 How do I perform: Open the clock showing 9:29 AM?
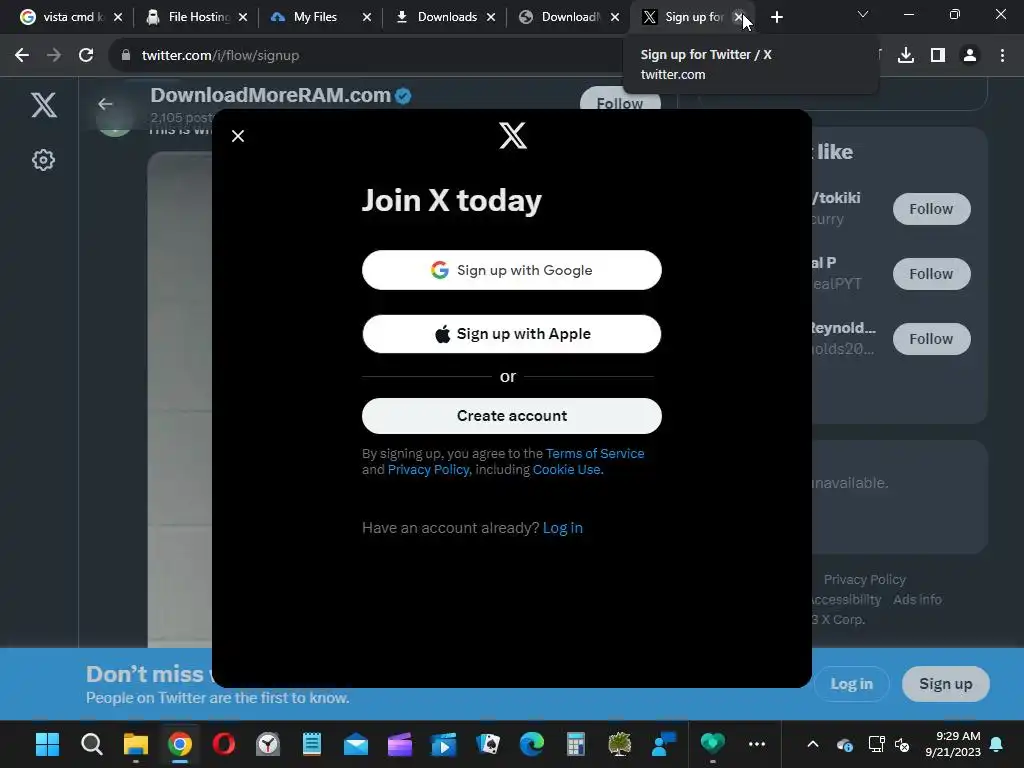(x=953, y=744)
